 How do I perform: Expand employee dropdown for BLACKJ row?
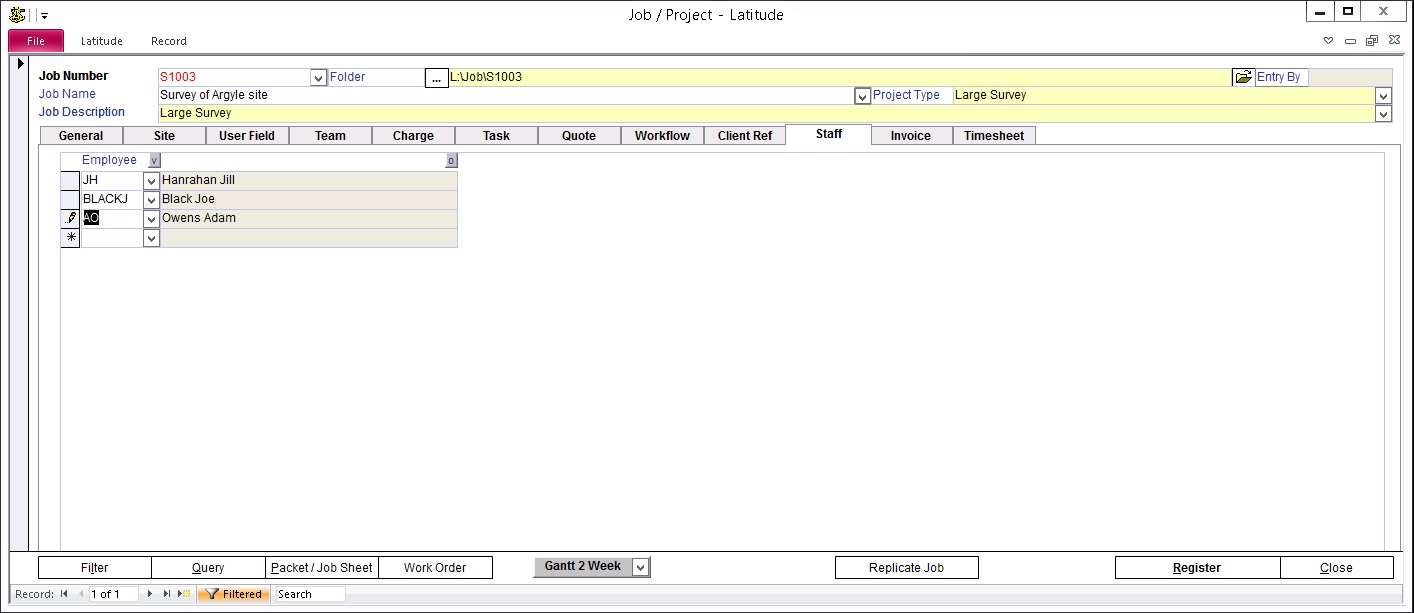tap(151, 200)
